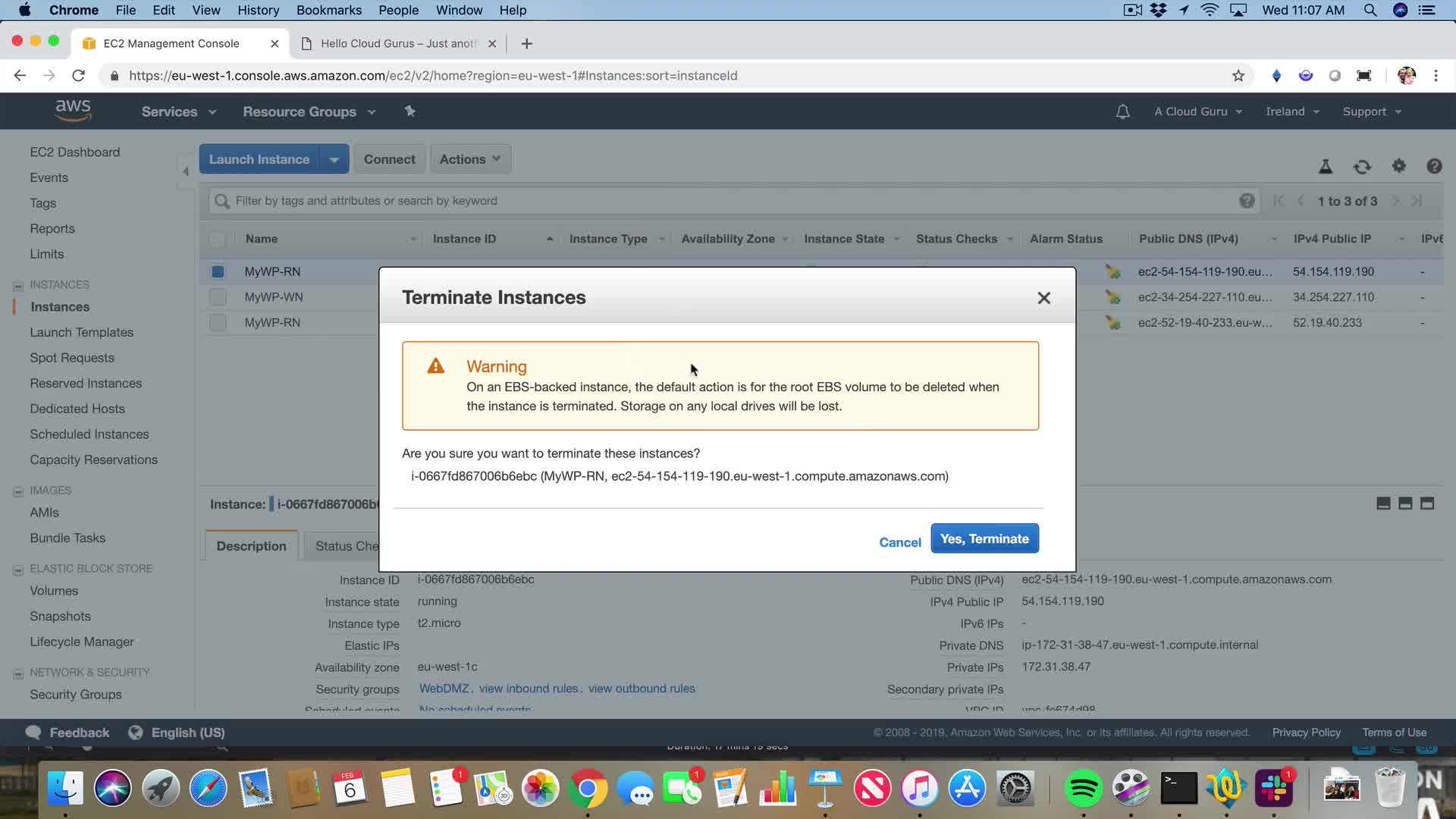This screenshot has width=1456, height=819.
Task: Confirm with Yes, Terminate button
Action: [984, 538]
